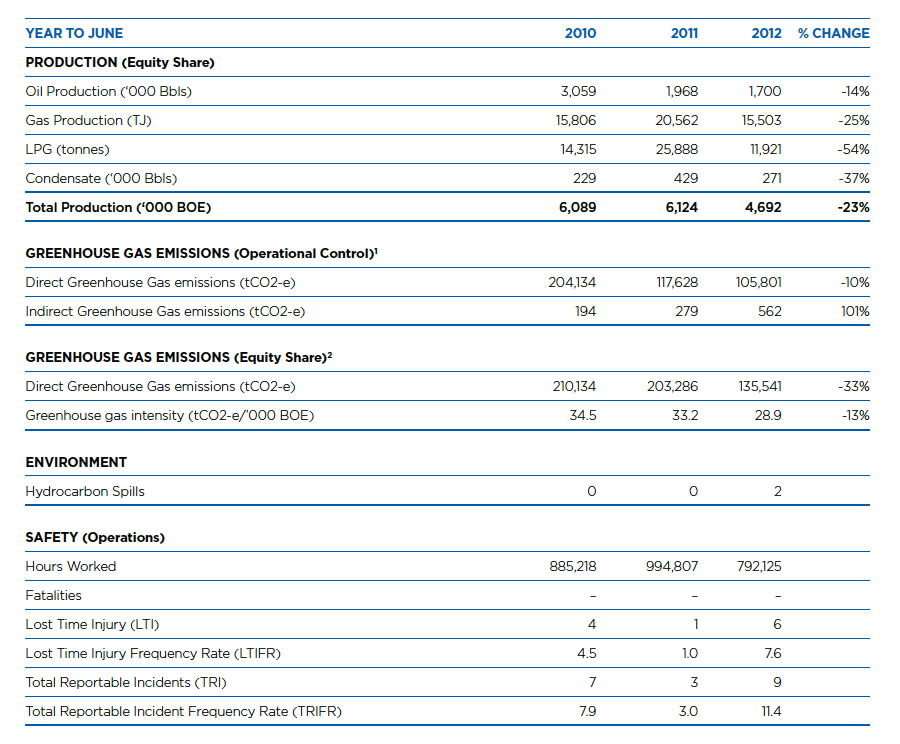Click the 'YEAR TO JUNE' header
The image size is (900, 744).
tap(74, 33)
